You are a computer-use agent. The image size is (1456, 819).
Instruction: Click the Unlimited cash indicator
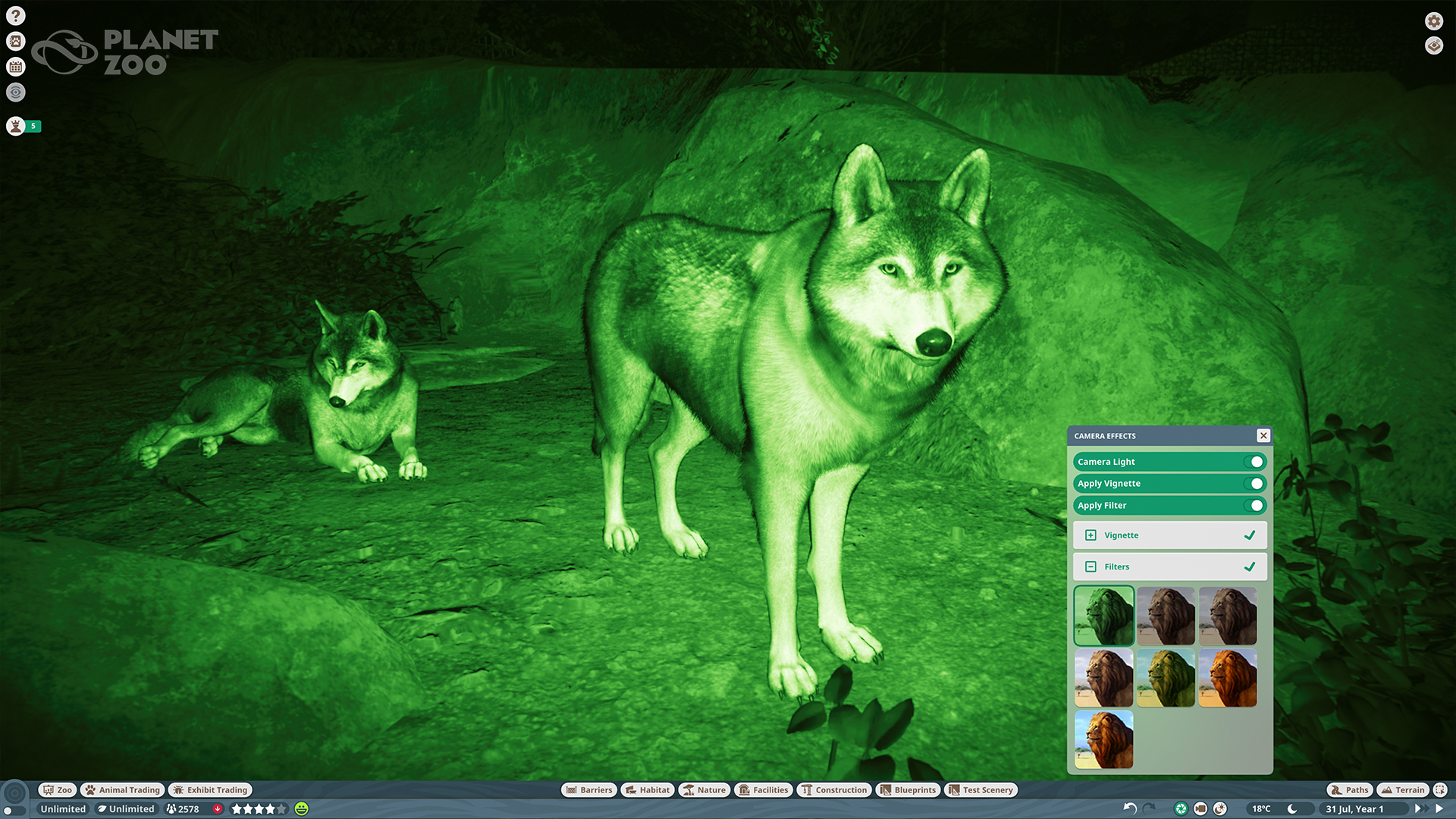[x=63, y=809]
